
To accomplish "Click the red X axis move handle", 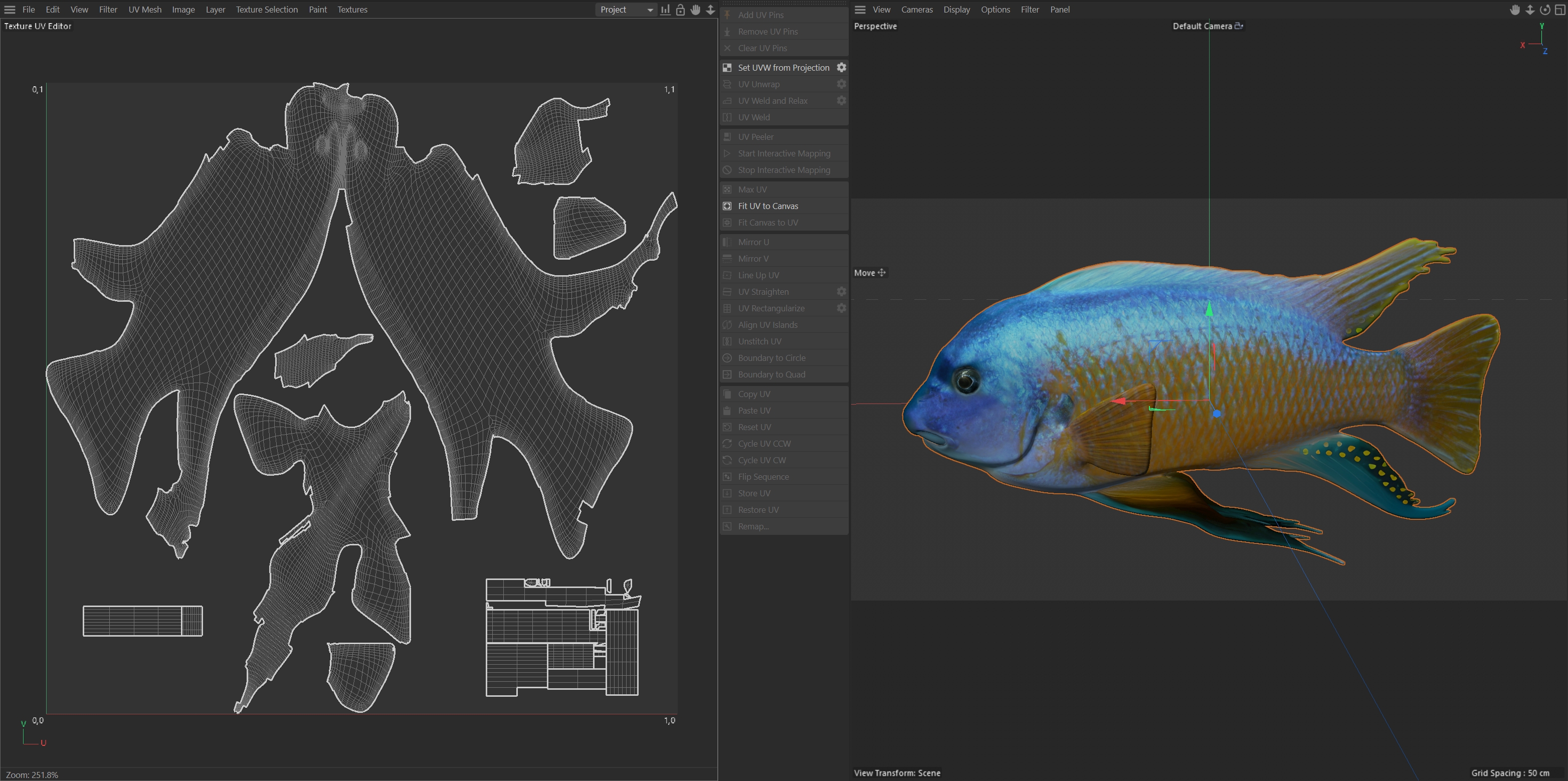I will (1120, 401).
